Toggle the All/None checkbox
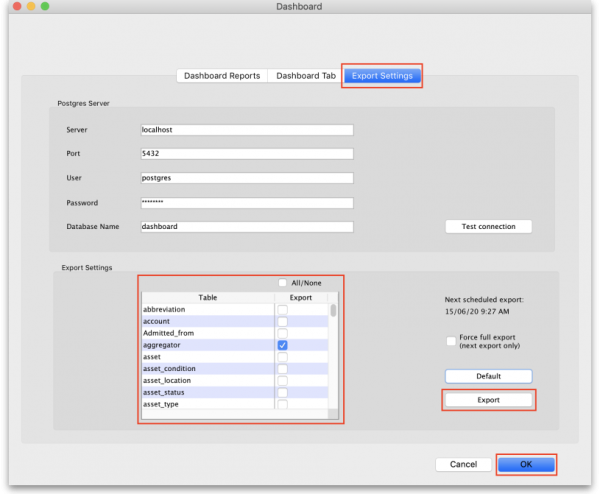 (283, 283)
